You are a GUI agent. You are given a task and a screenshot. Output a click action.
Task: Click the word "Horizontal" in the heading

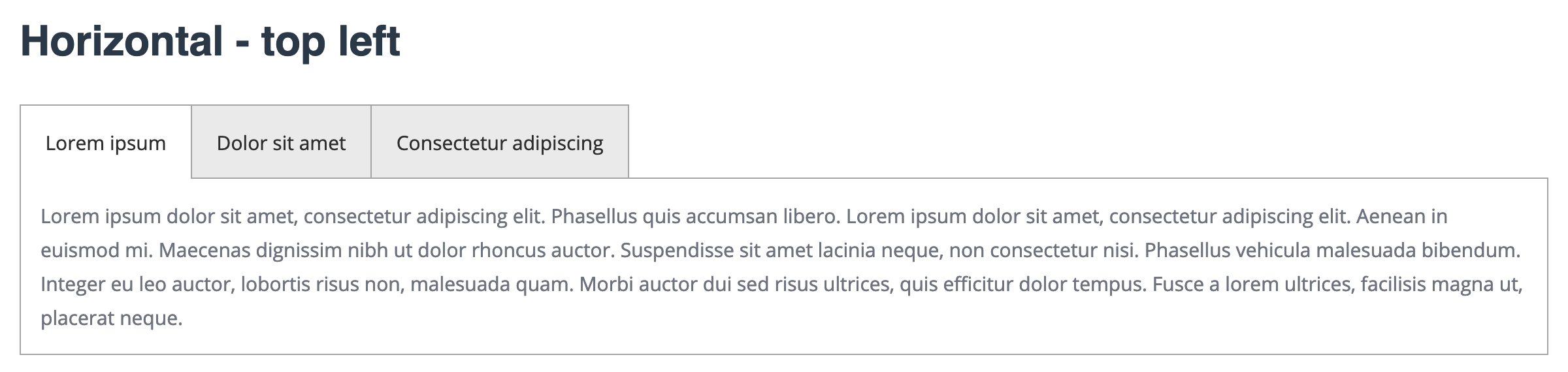(x=122, y=41)
